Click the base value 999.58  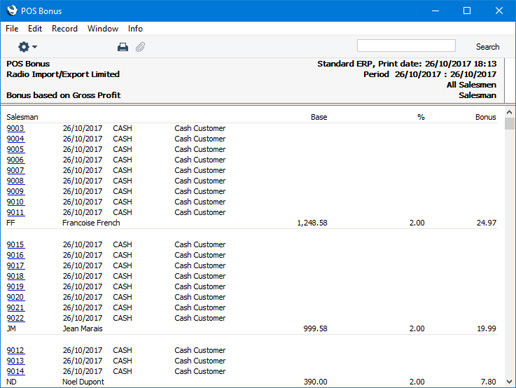[315, 329]
